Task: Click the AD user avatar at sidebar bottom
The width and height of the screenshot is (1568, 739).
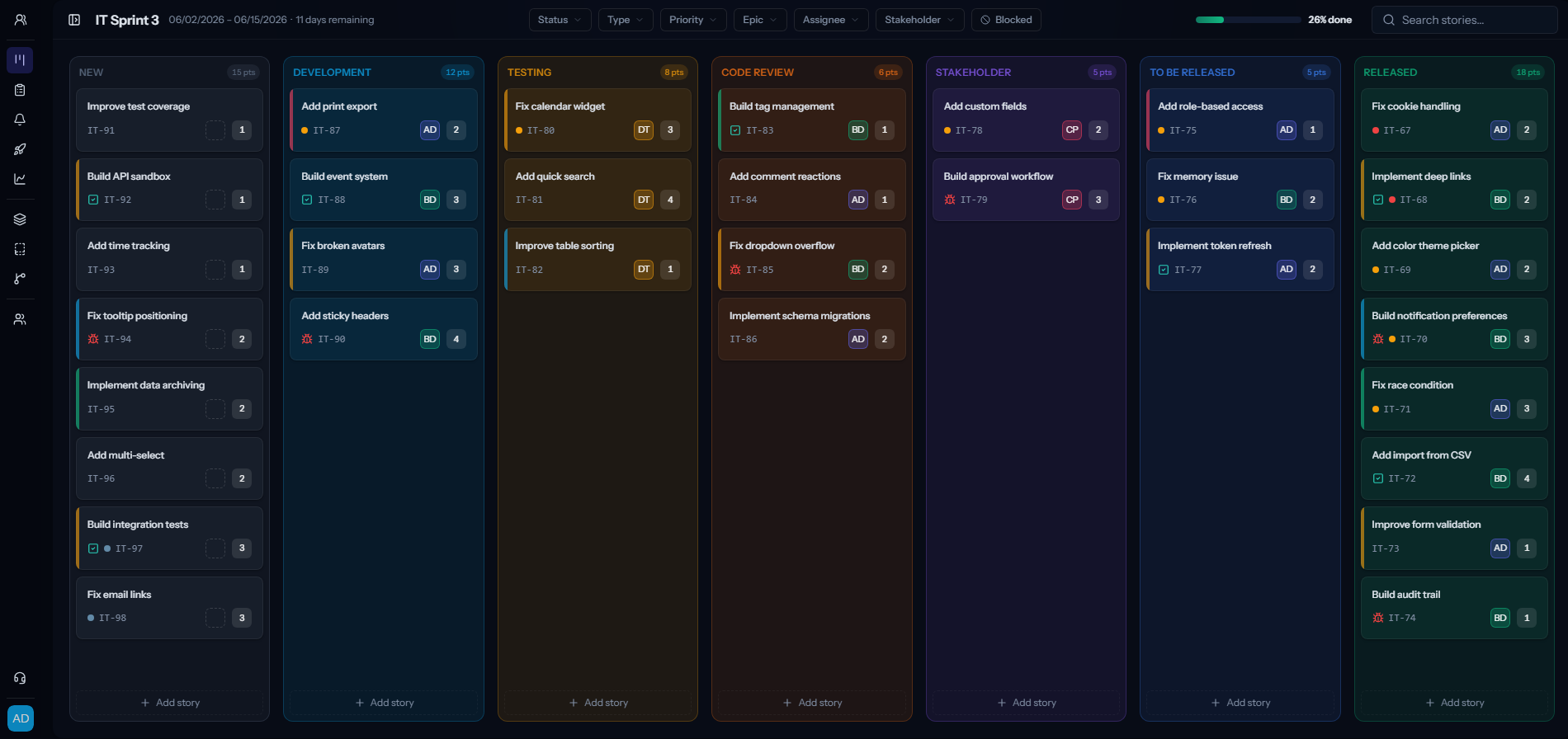Action: tap(21, 718)
